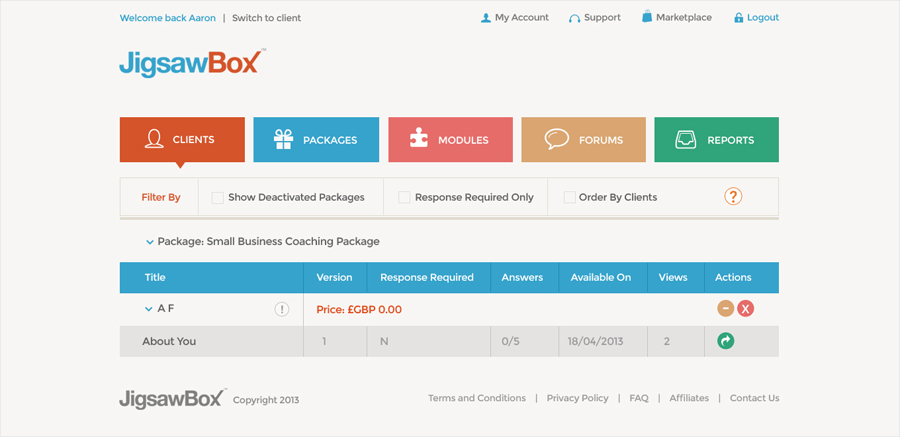
Task: Click the Support headset icon
Action: point(574,18)
